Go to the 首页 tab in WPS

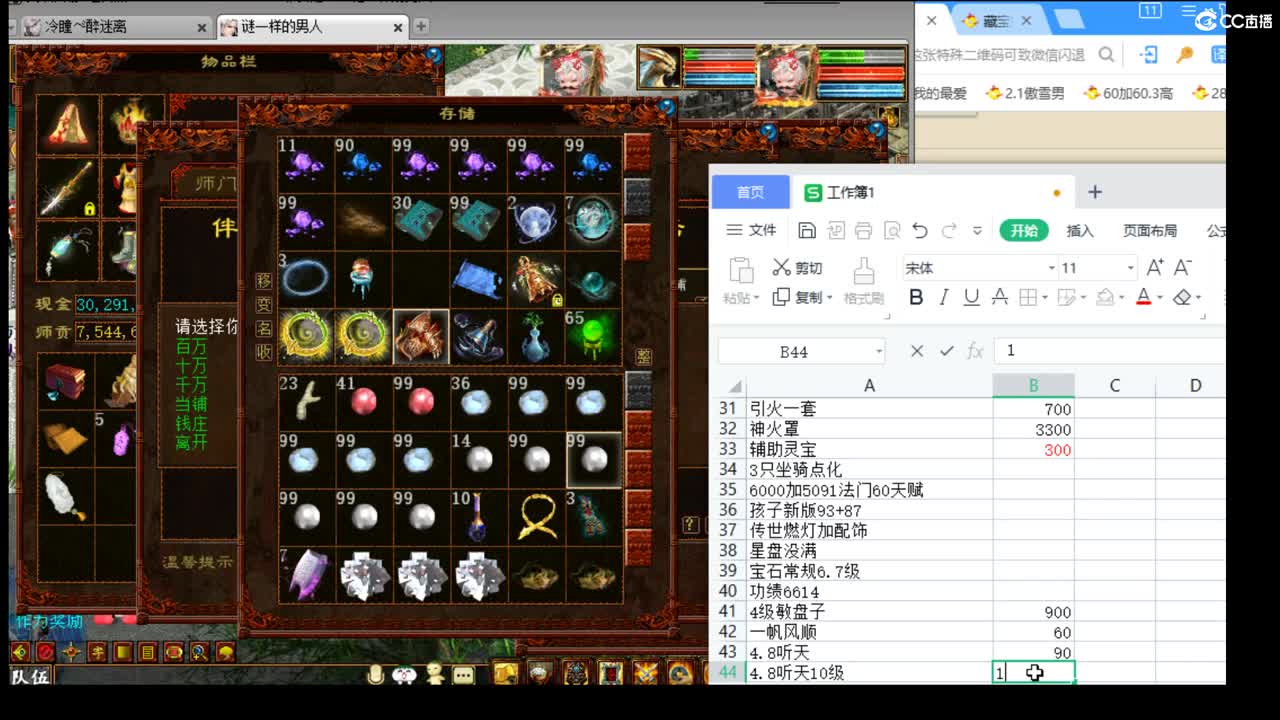pos(750,192)
